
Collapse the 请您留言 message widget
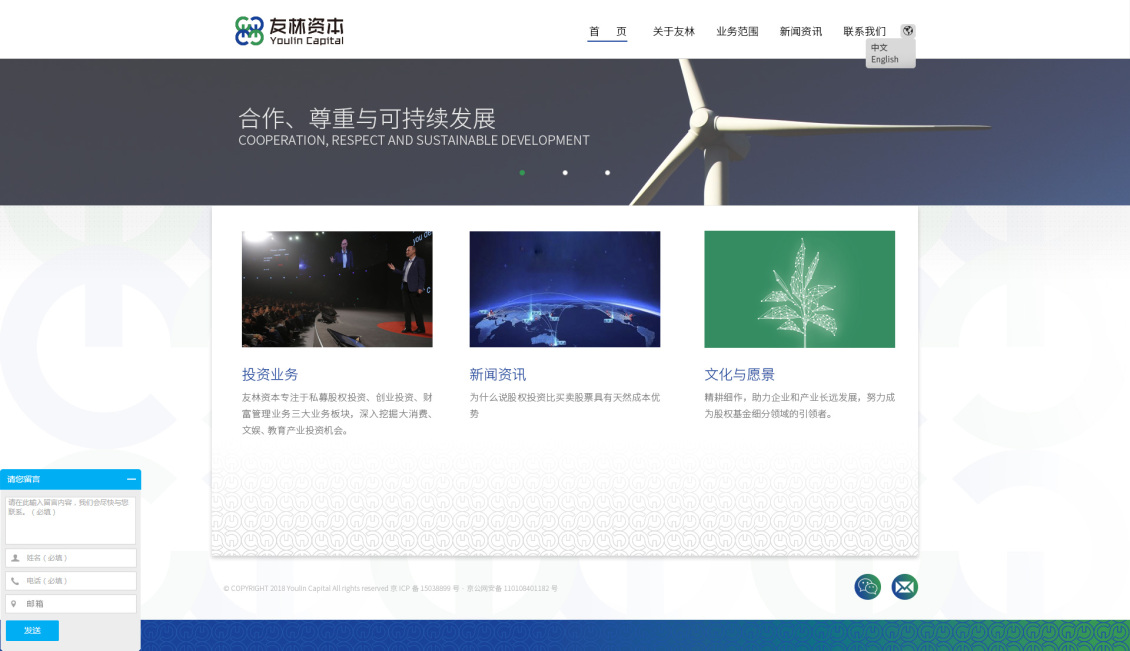[x=131, y=479]
